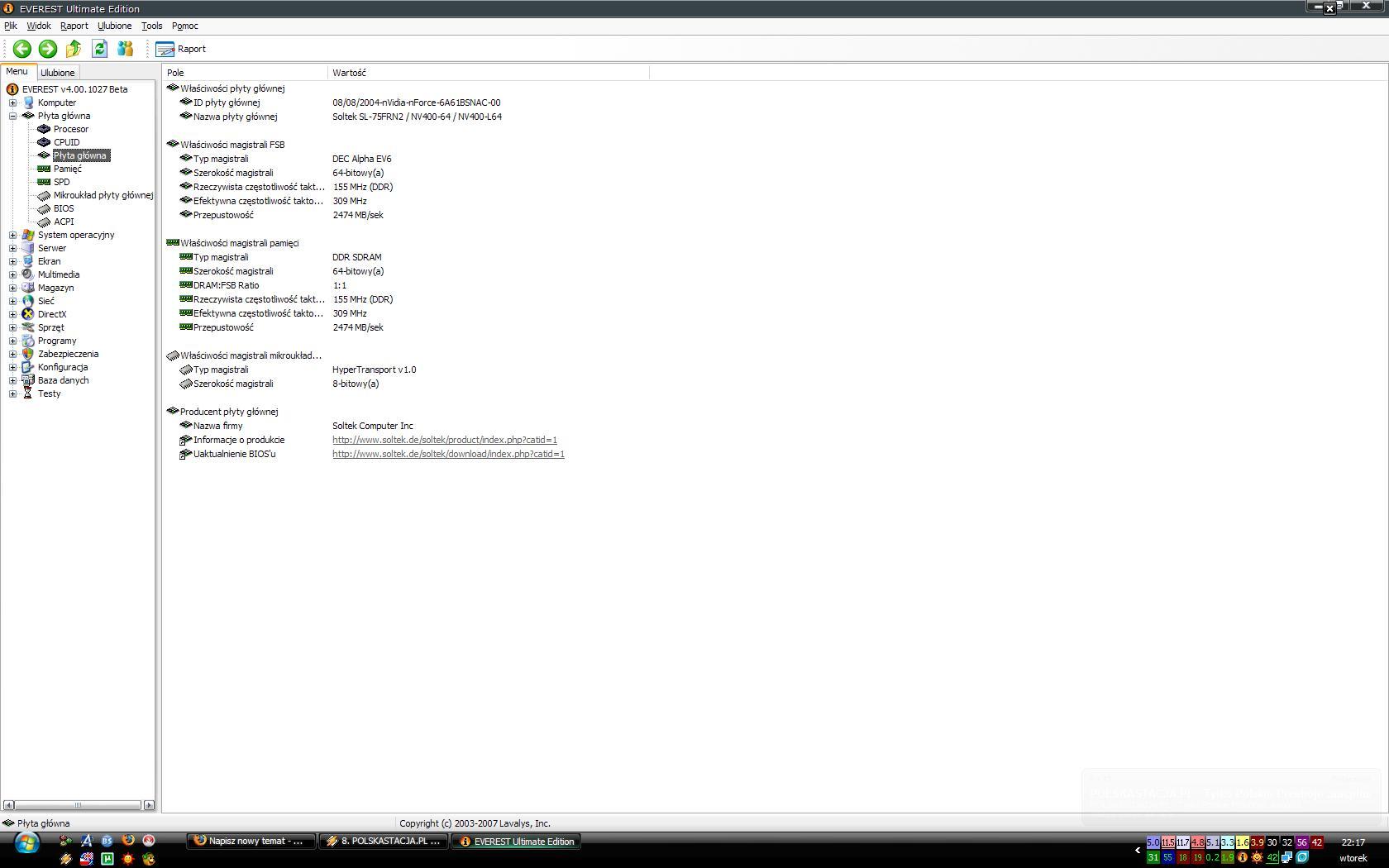Open the Tools menu
The height and width of the screenshot is (868, 1389).
[152, 26]
